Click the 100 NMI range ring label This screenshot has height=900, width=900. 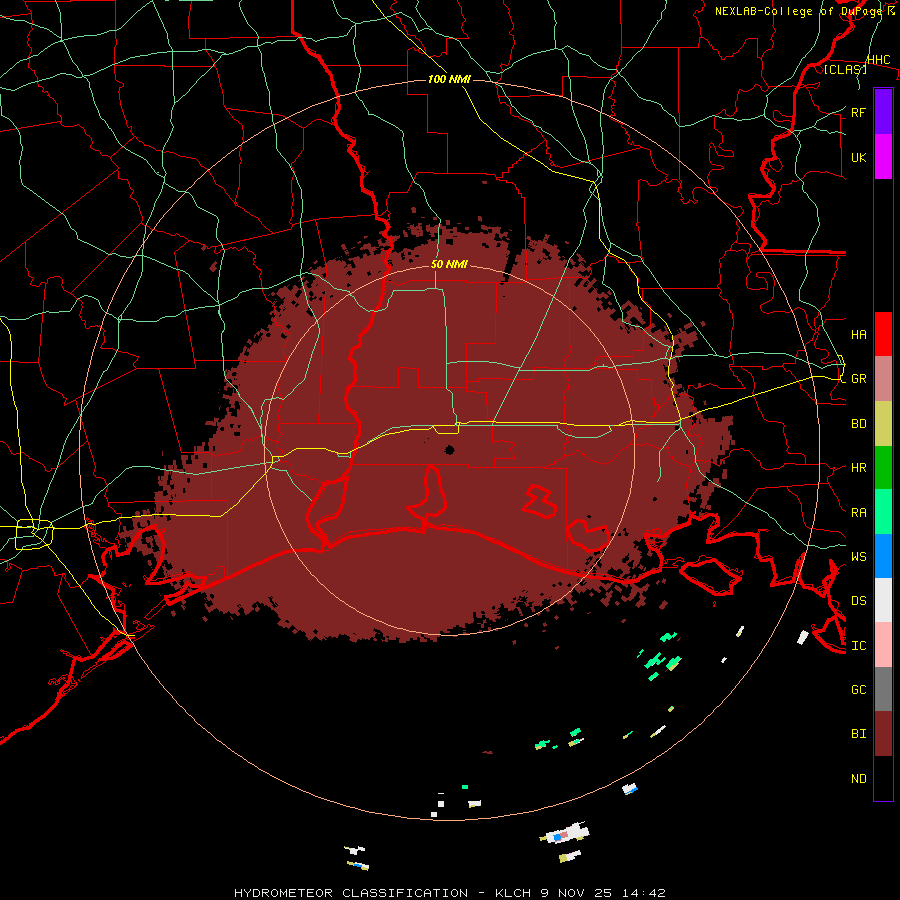449,79
